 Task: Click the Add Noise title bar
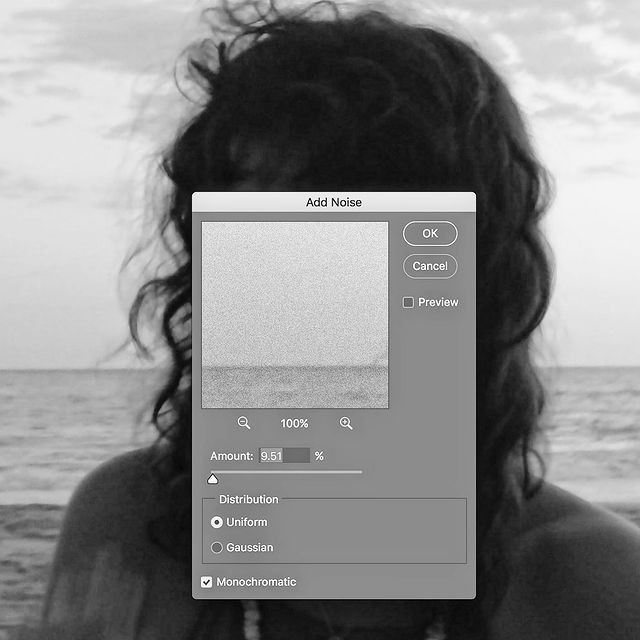(334, 202)
